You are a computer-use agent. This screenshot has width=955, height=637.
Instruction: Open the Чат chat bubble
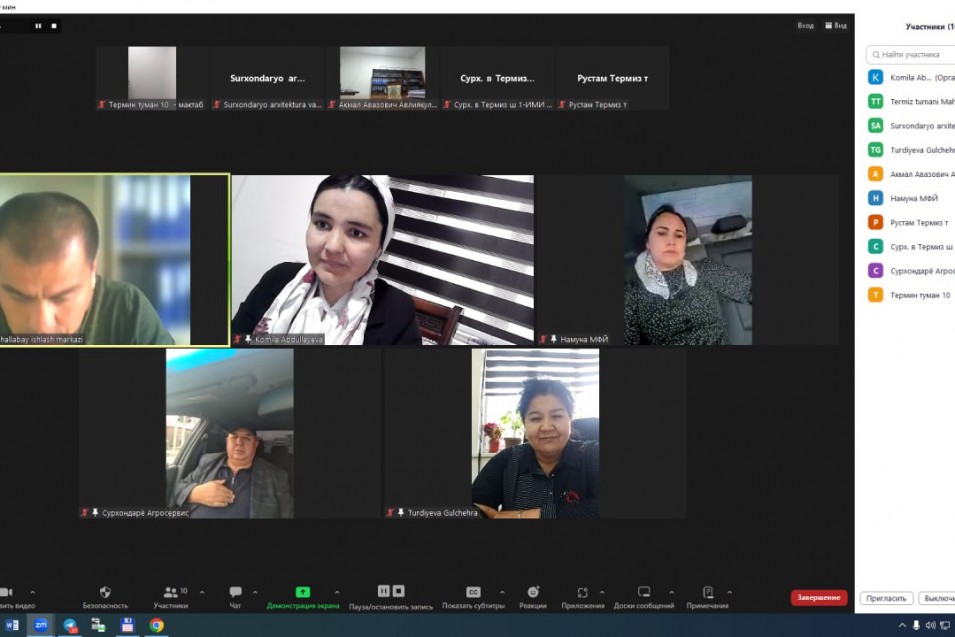236,591
